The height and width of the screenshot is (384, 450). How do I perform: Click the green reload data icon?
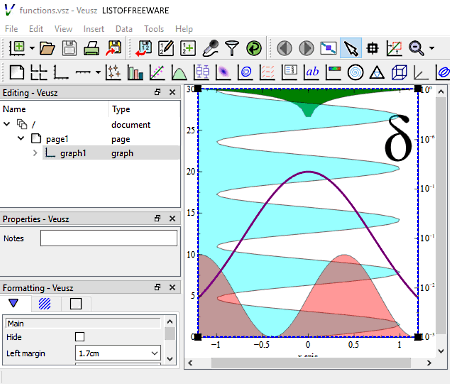coord(254,48)
